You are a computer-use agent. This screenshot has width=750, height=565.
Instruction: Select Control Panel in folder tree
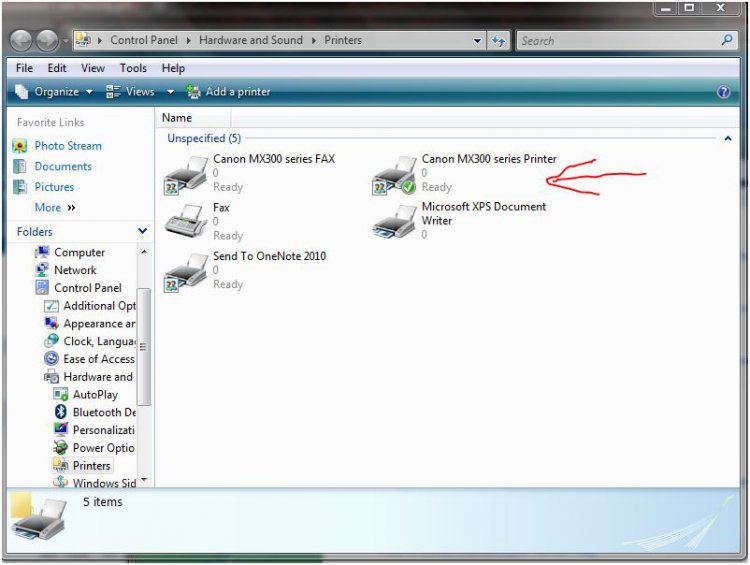click(x=88, y=288)
